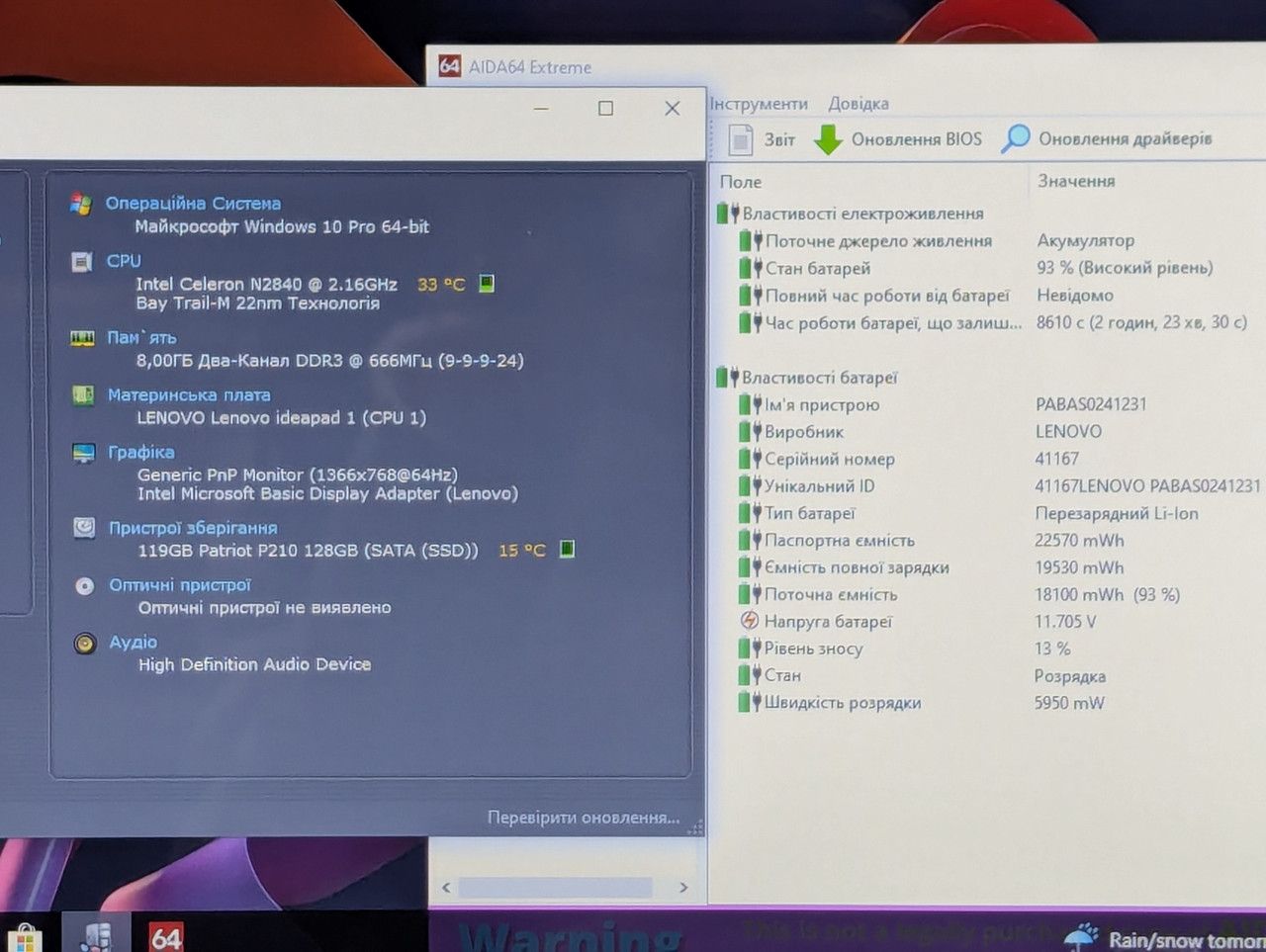The image size is (1266, 952).
Task: Open the Операційна Система section in Speccy
Action: coord(193,204)
